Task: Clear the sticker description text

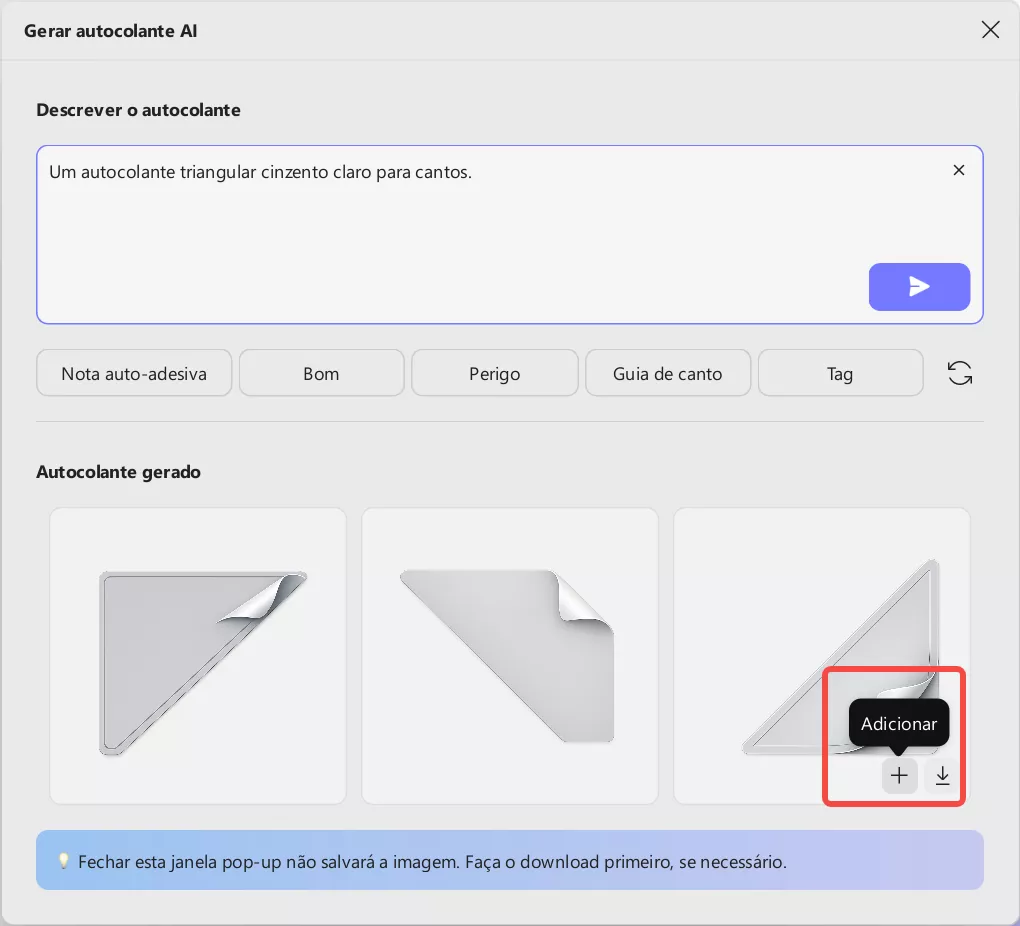Action: point(958,170)
